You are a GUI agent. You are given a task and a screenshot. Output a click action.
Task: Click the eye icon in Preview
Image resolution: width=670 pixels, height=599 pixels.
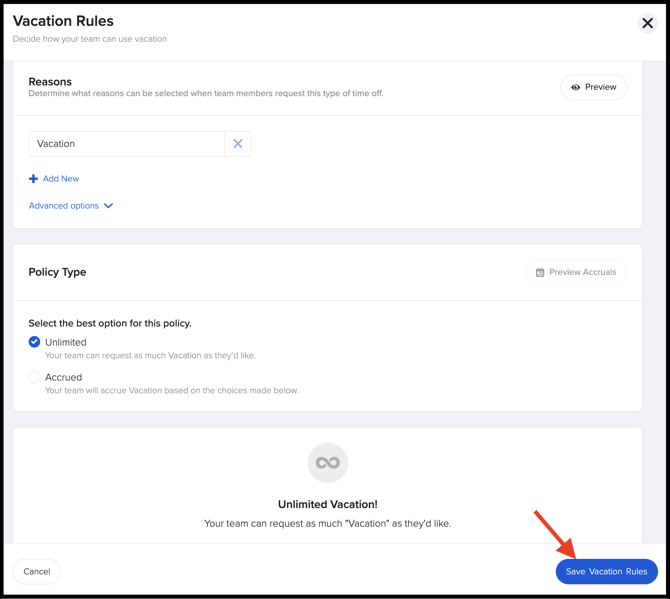575,88
